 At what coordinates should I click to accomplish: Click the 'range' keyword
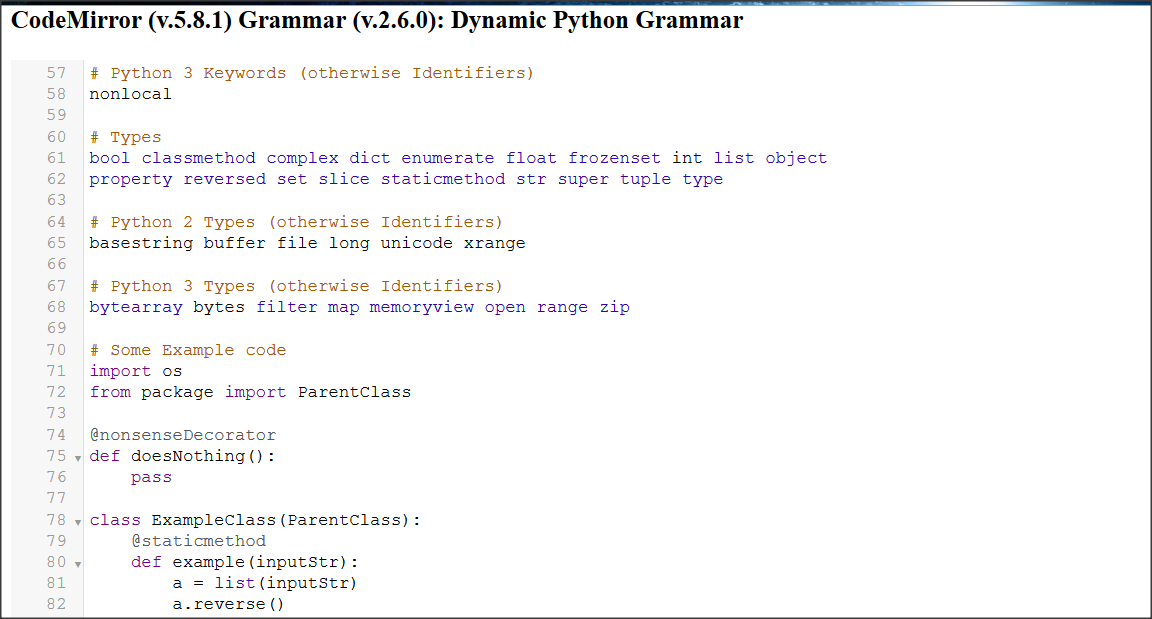pos(563,308)
